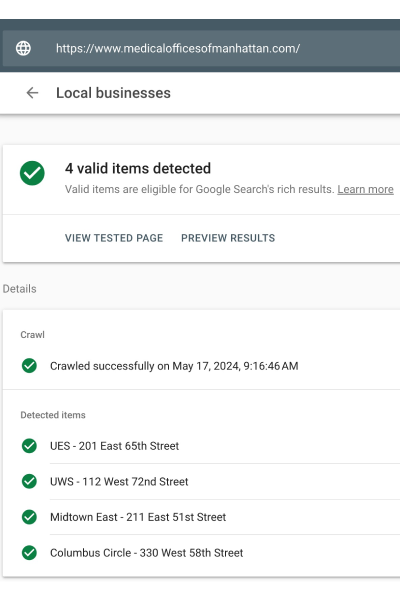Screen dimensions: 400x600
Task: Click the globe icon beside the URL
Action: 23,48
